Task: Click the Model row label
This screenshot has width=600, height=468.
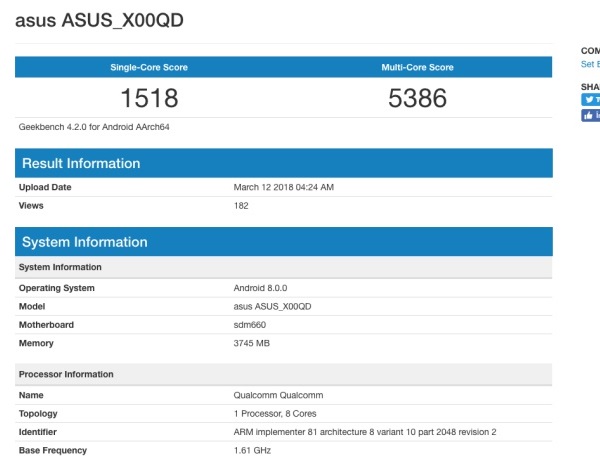Action: pos(32,307)
